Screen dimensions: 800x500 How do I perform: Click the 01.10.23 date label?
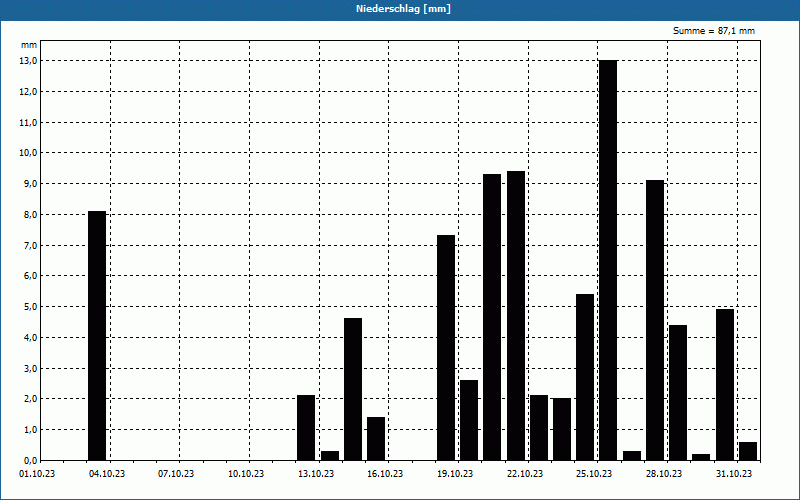click(x=37, y=474)
